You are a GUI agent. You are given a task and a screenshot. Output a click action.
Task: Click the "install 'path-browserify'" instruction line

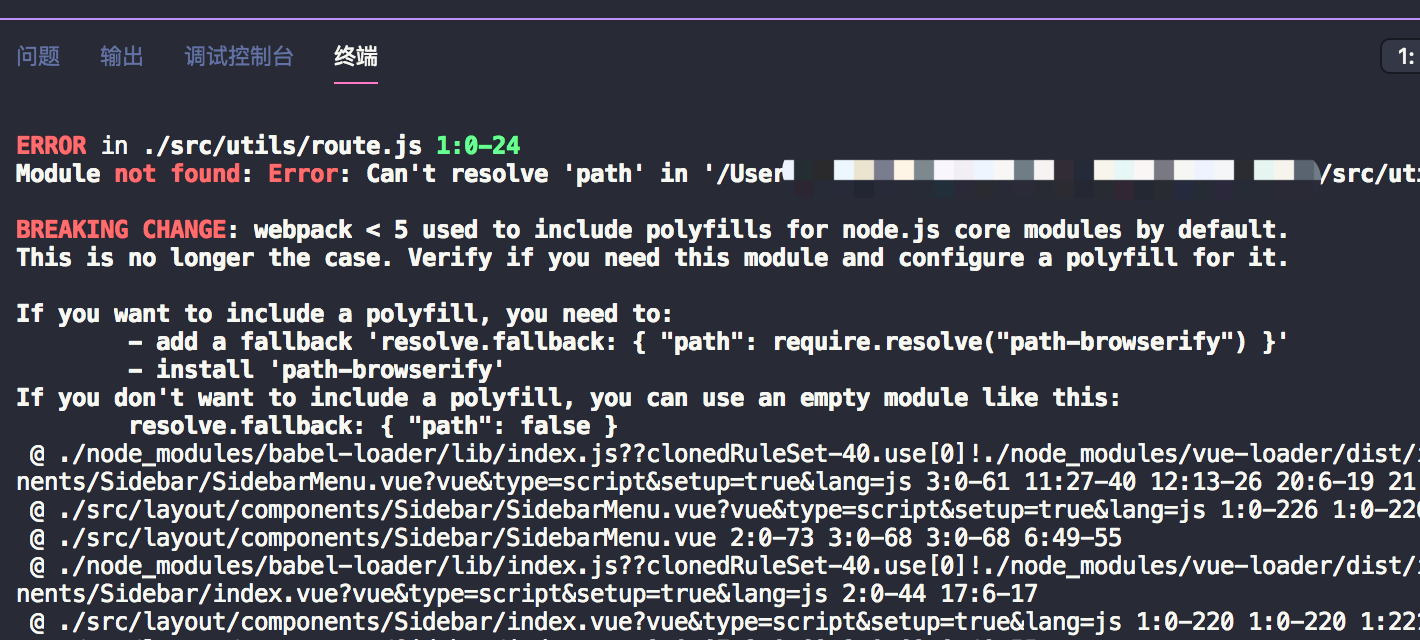330,370
